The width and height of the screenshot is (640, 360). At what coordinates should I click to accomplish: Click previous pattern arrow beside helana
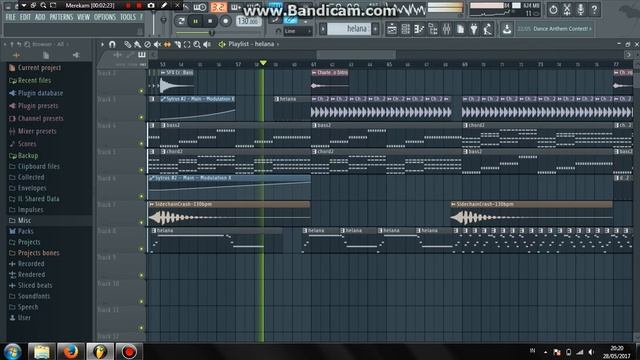click(x=323, y=29)
